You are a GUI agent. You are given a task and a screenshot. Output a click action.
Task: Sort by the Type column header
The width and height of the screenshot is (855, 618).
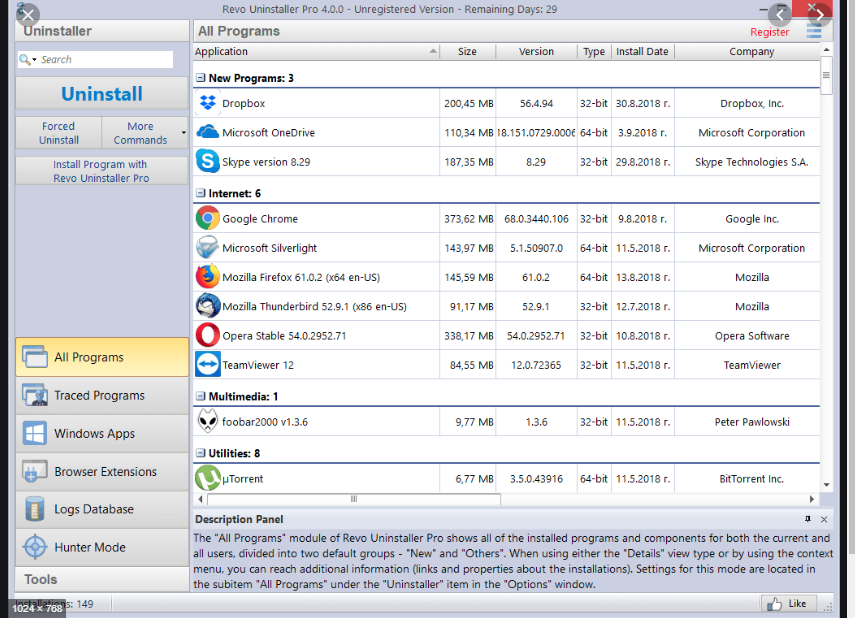coord(594,51)
